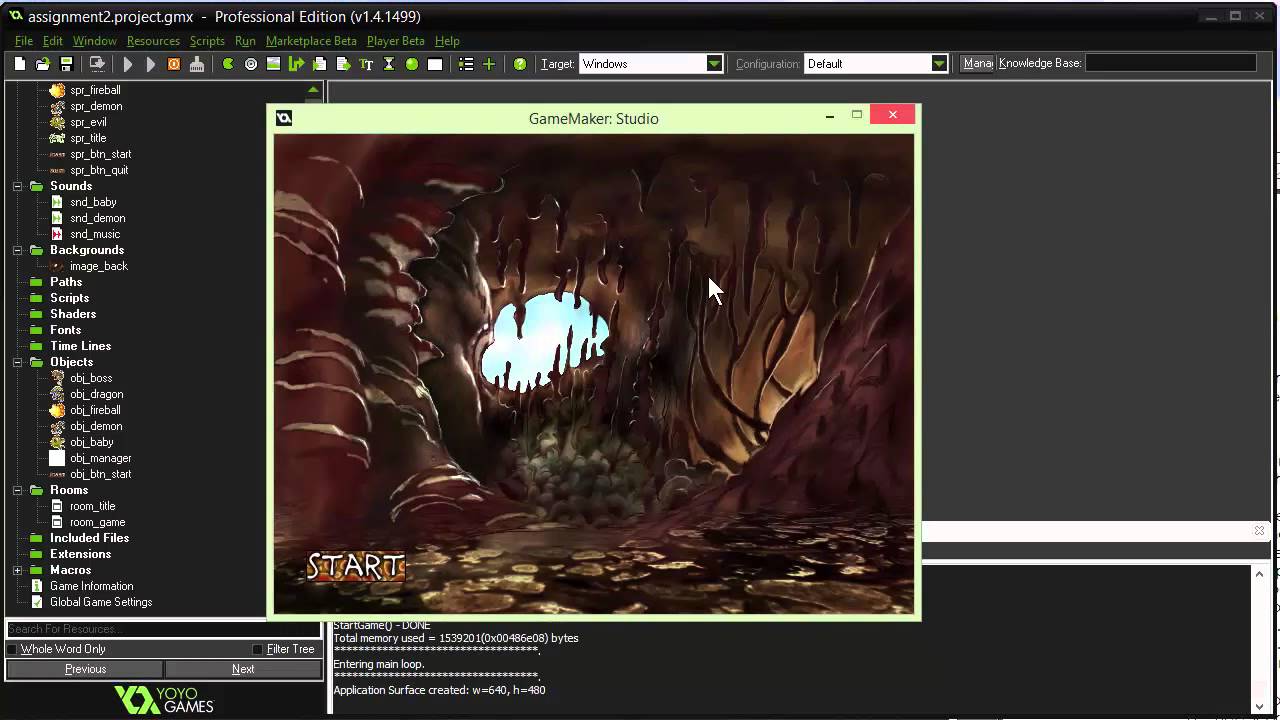Select obj_dragon in the Objects folder

point(97,394)
